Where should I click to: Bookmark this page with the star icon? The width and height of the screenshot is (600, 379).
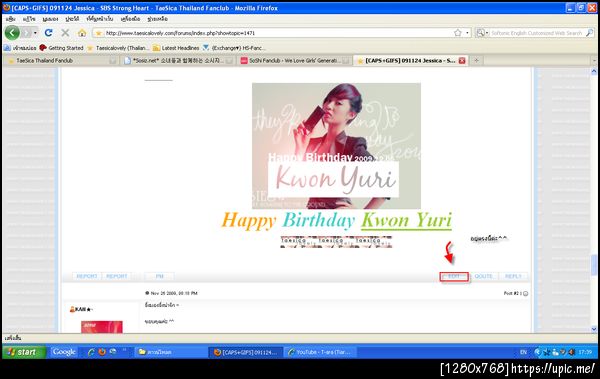(458, 33)
